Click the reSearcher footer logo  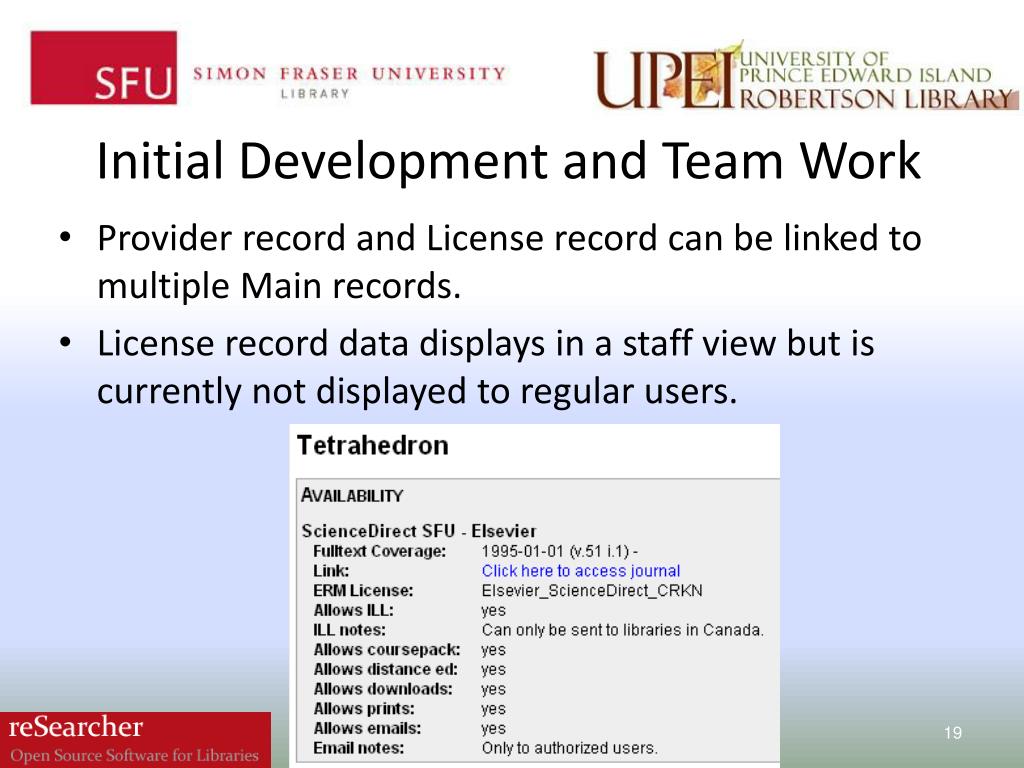(135, 740)
